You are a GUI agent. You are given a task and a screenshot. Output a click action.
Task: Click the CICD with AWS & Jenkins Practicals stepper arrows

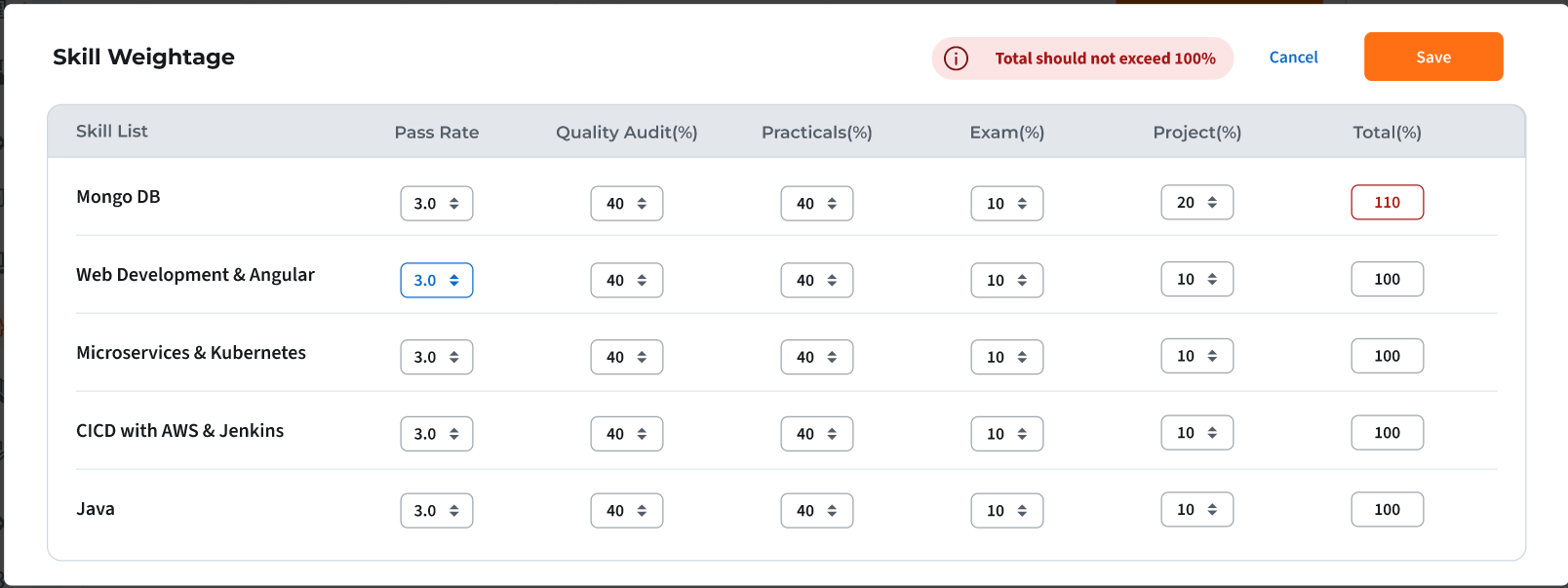832,434
